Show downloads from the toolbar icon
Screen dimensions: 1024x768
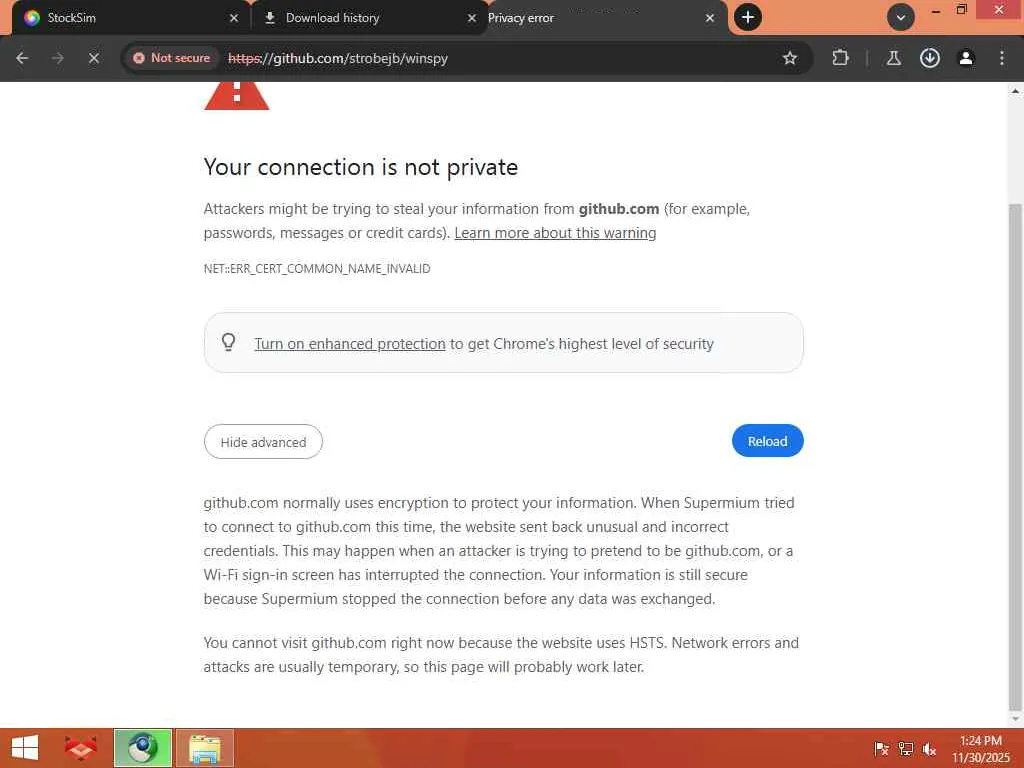point(930,58)
